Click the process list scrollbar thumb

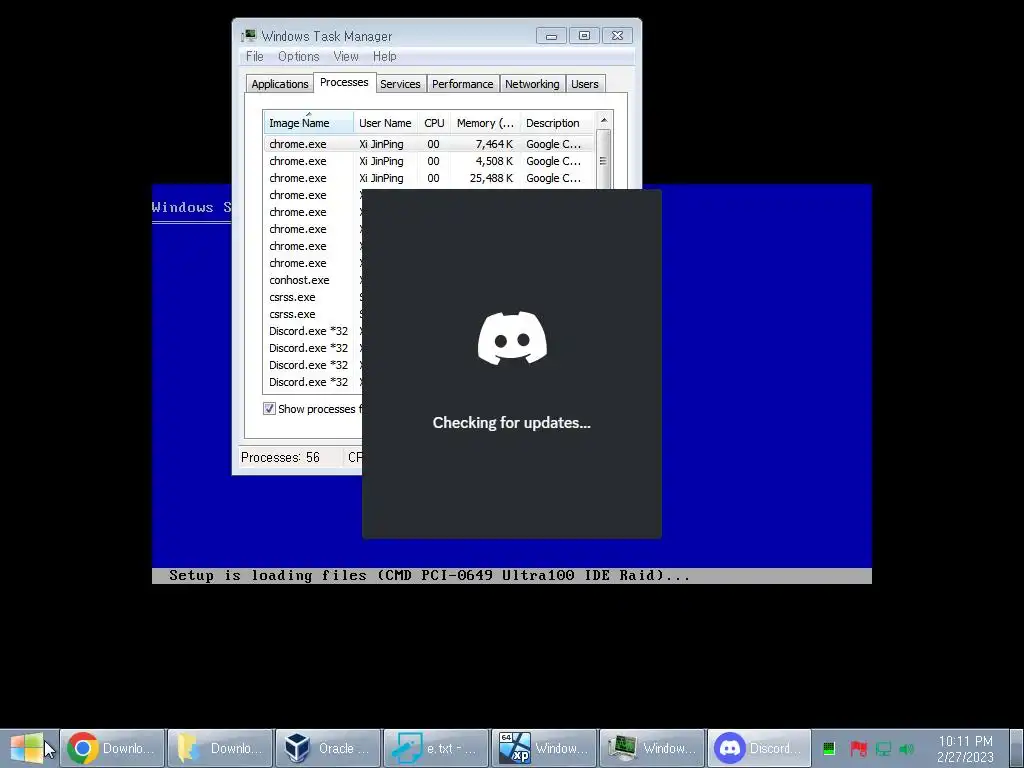[604, 160]
